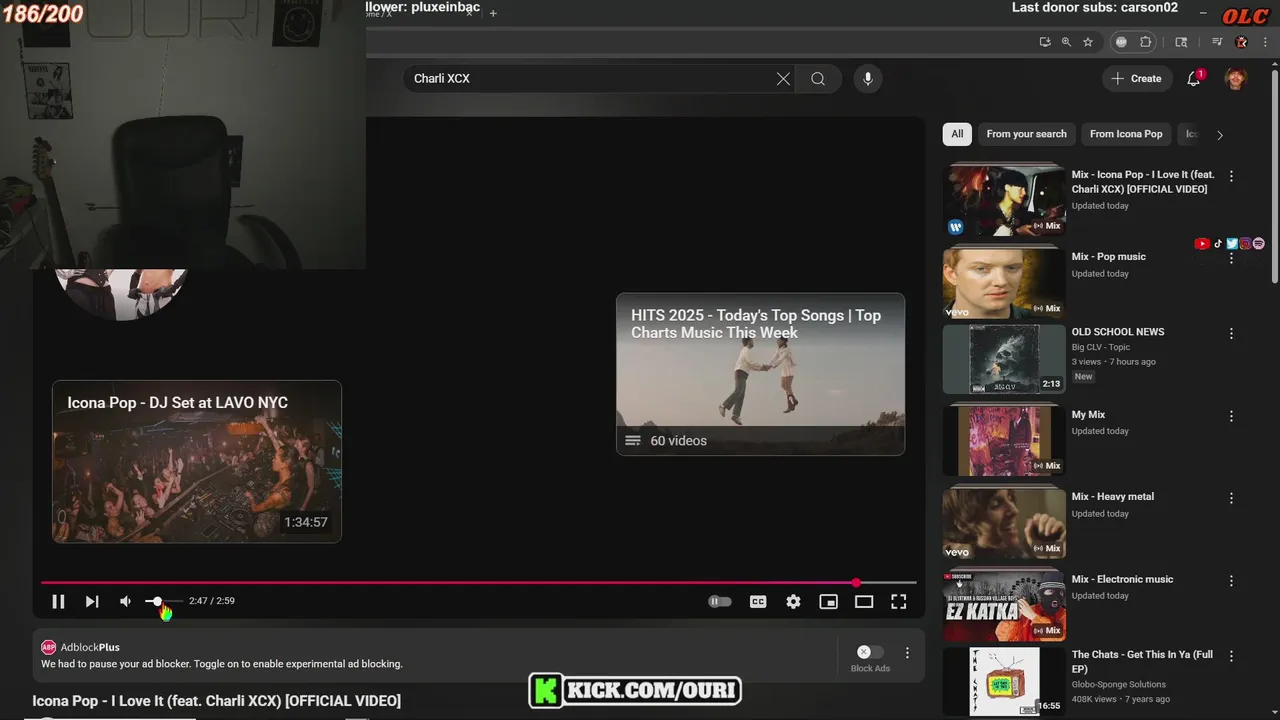Select the All filter chip
The width and height of the screenshot is (1280, 720).
(957, 134)
